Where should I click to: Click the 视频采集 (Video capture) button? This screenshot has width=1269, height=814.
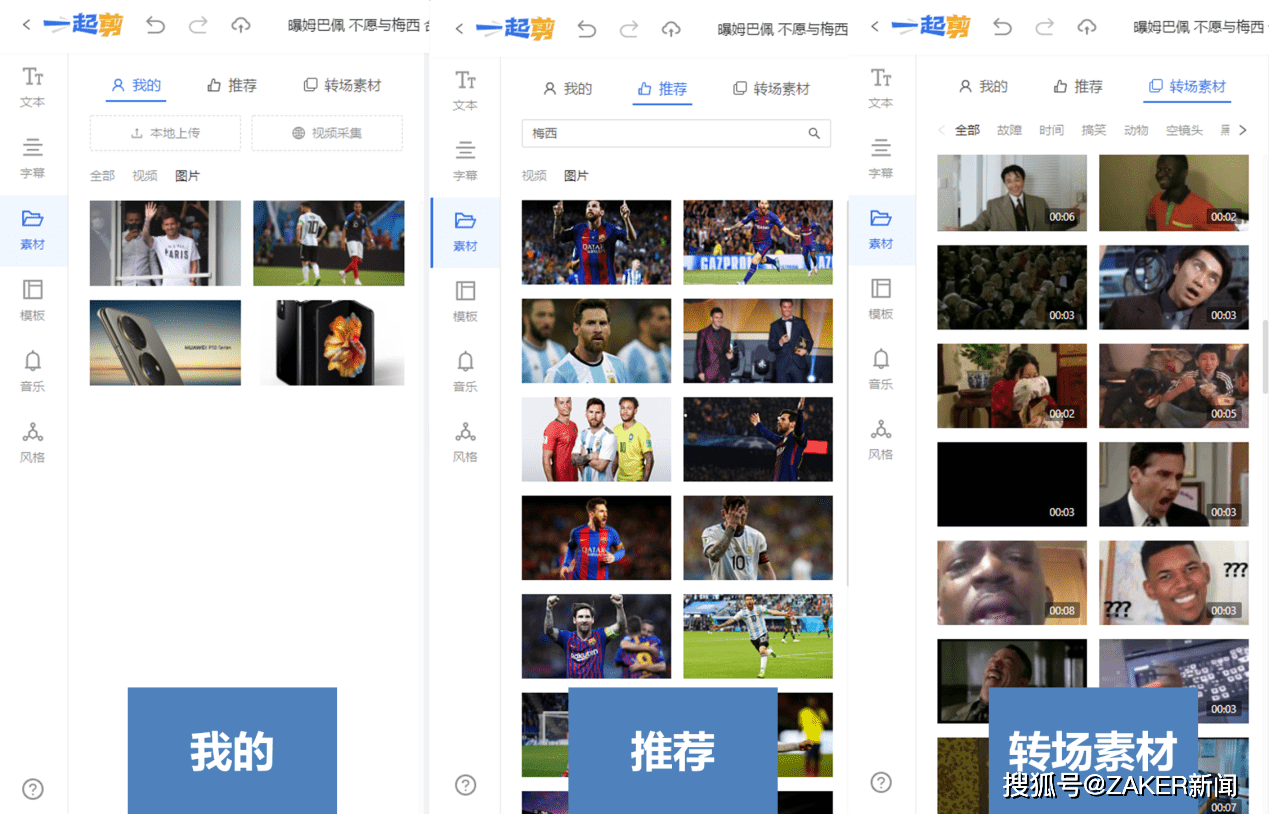(327, 132)
